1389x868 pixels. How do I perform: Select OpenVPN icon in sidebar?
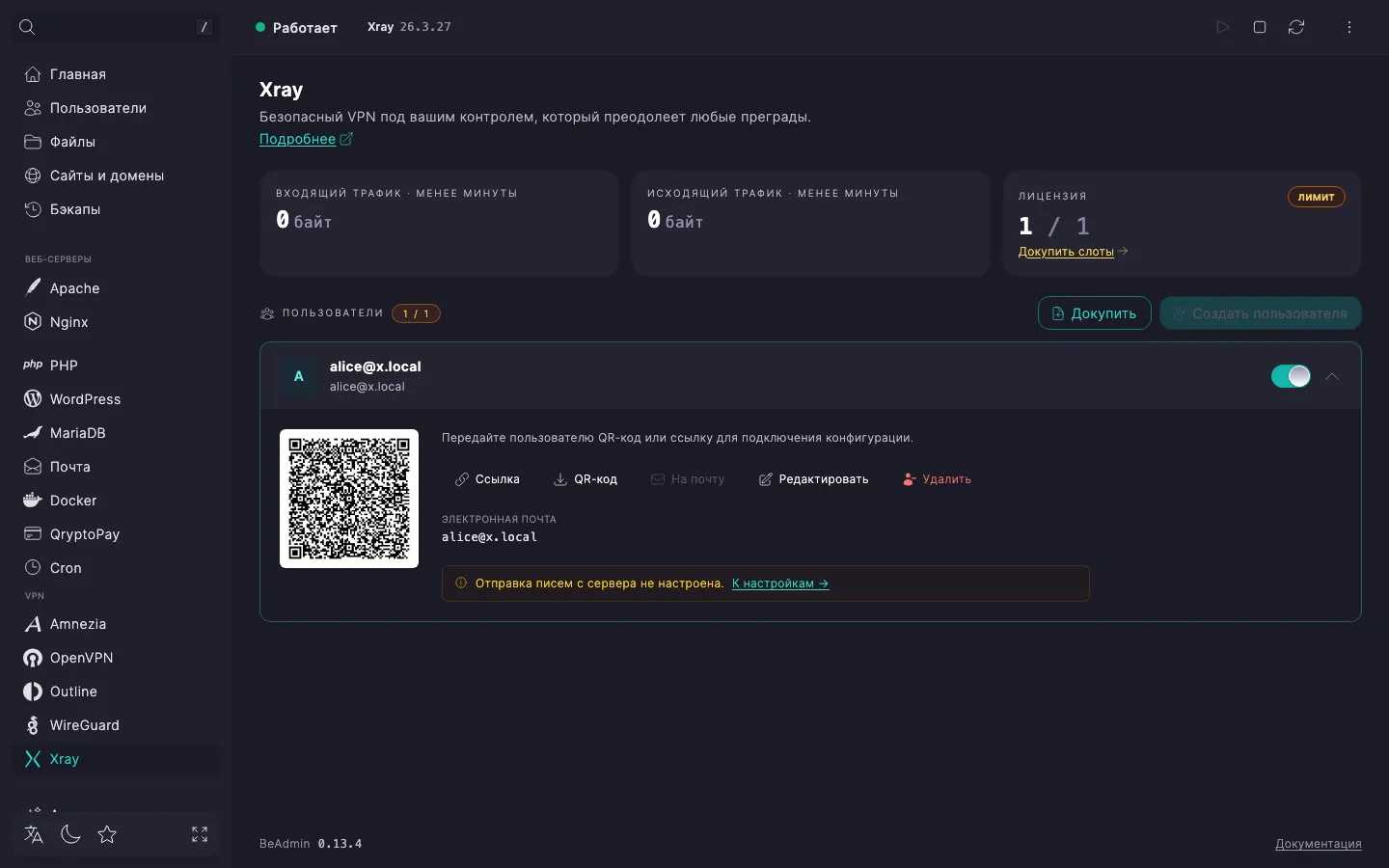33,658
